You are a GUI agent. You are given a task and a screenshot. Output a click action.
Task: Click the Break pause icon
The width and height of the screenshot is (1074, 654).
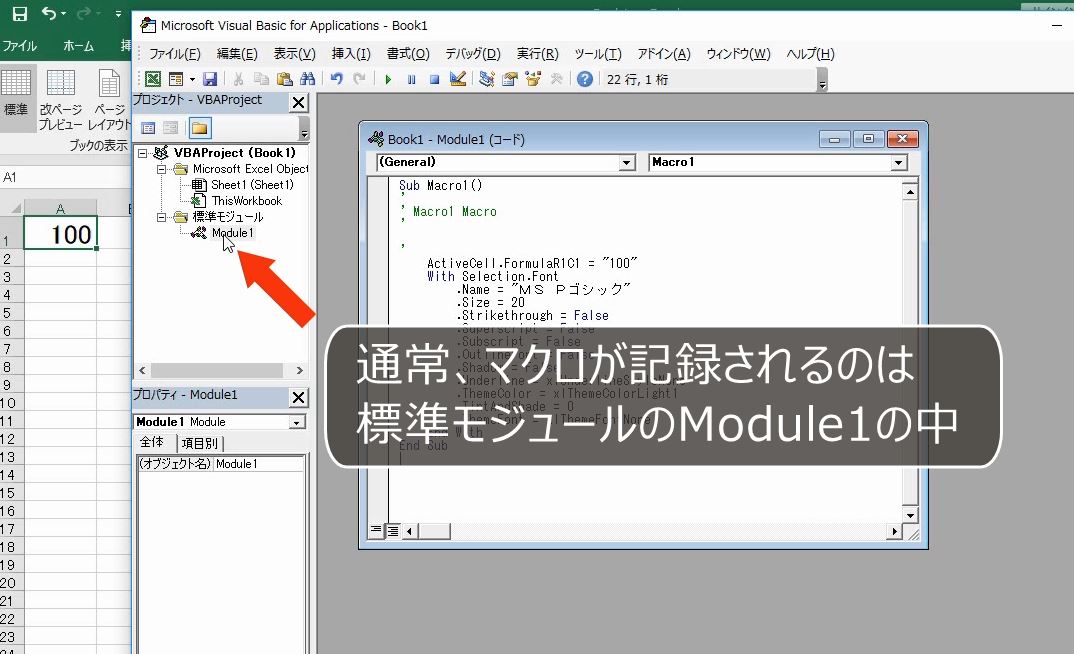point(411,79)
